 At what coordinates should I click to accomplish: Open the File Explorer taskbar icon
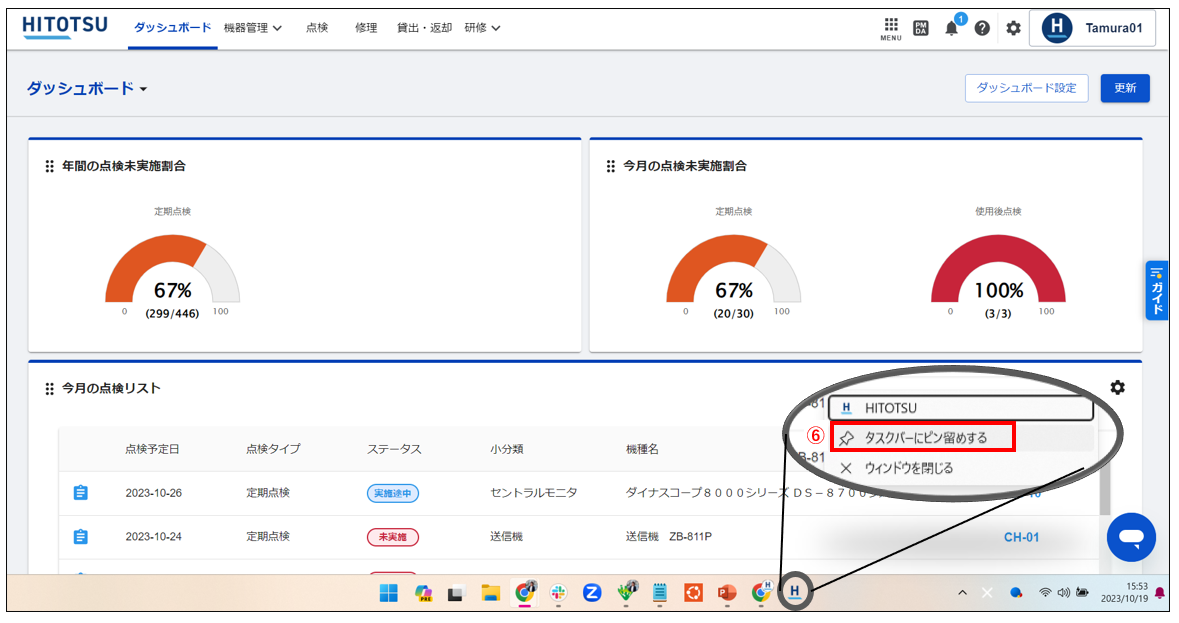click(x=491, y=593)
